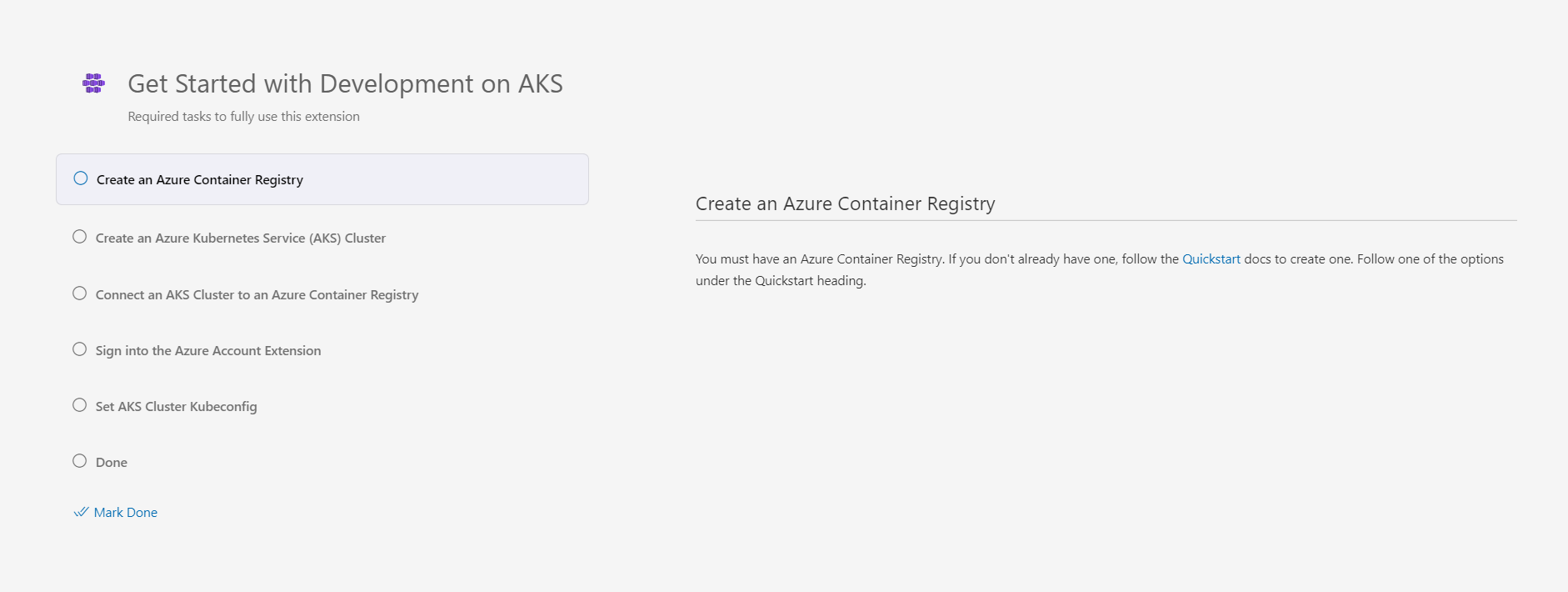Tick the circle for Connect an AKS Cluster step
This screenshot has width=1568, height=592.
click(80, 293)
